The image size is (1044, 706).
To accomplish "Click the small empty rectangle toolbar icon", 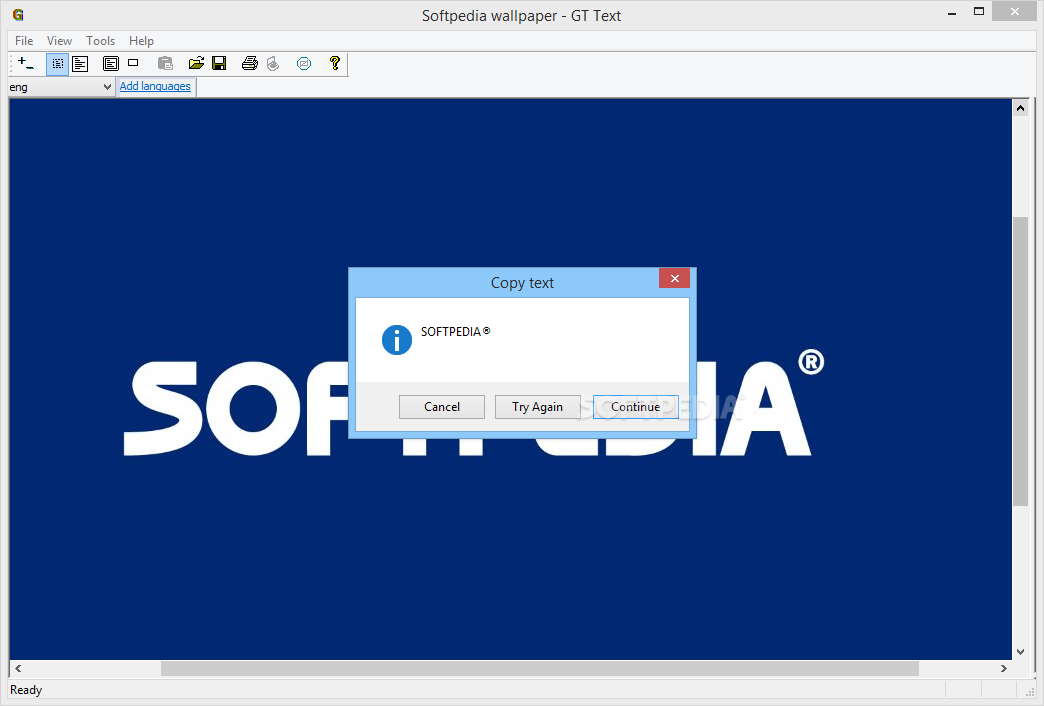I will click(x=133, y=63).
